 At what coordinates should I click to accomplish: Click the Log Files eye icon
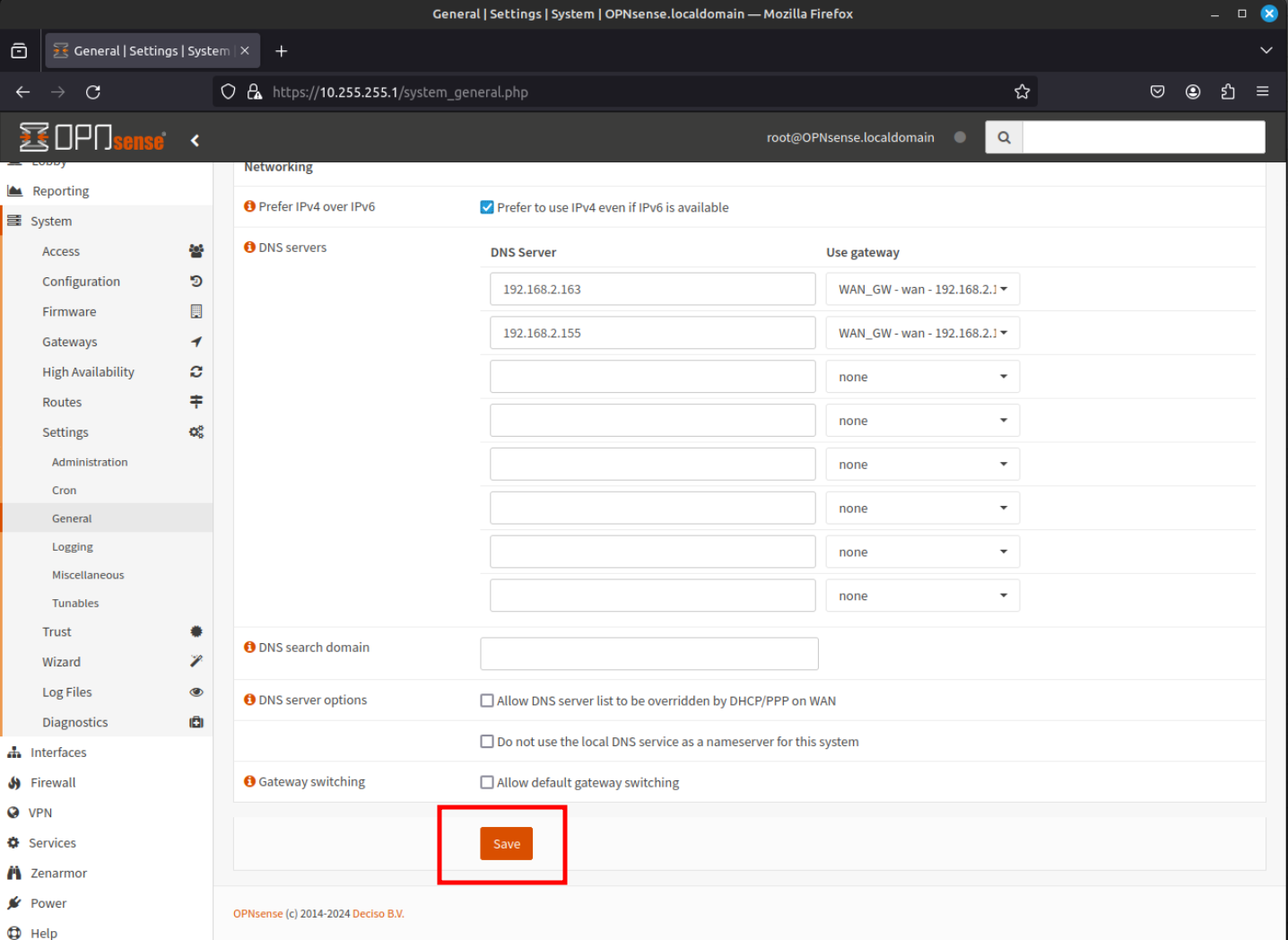[196, 692]
